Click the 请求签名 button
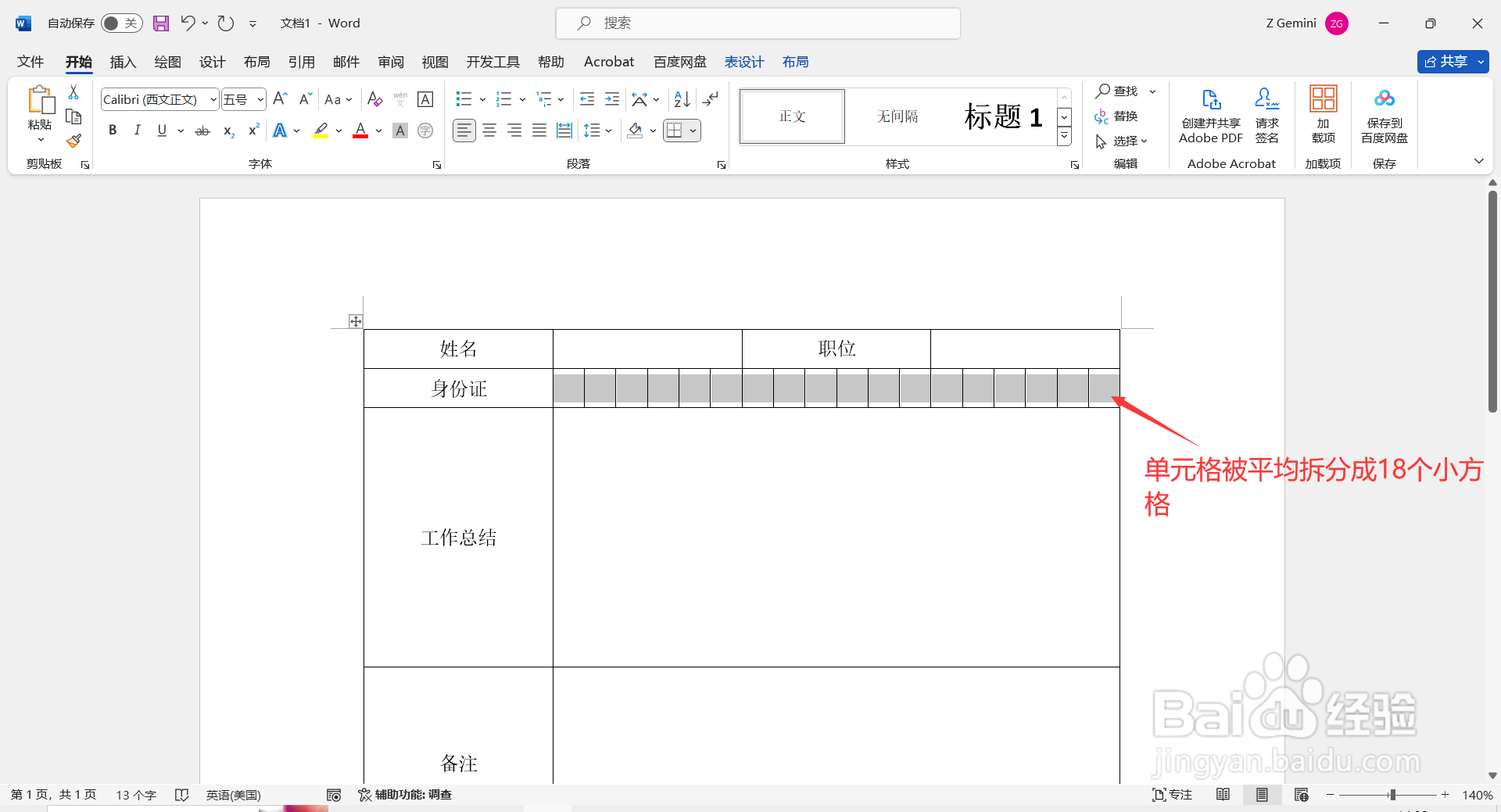The height and width of the screenshot is (812, 1501). [x=1266, y=116]
